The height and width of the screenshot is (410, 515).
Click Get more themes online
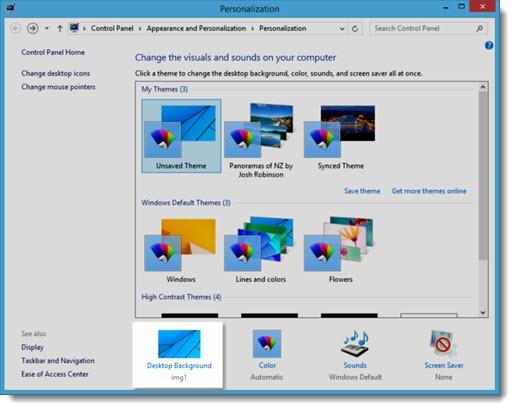point(429,191)
